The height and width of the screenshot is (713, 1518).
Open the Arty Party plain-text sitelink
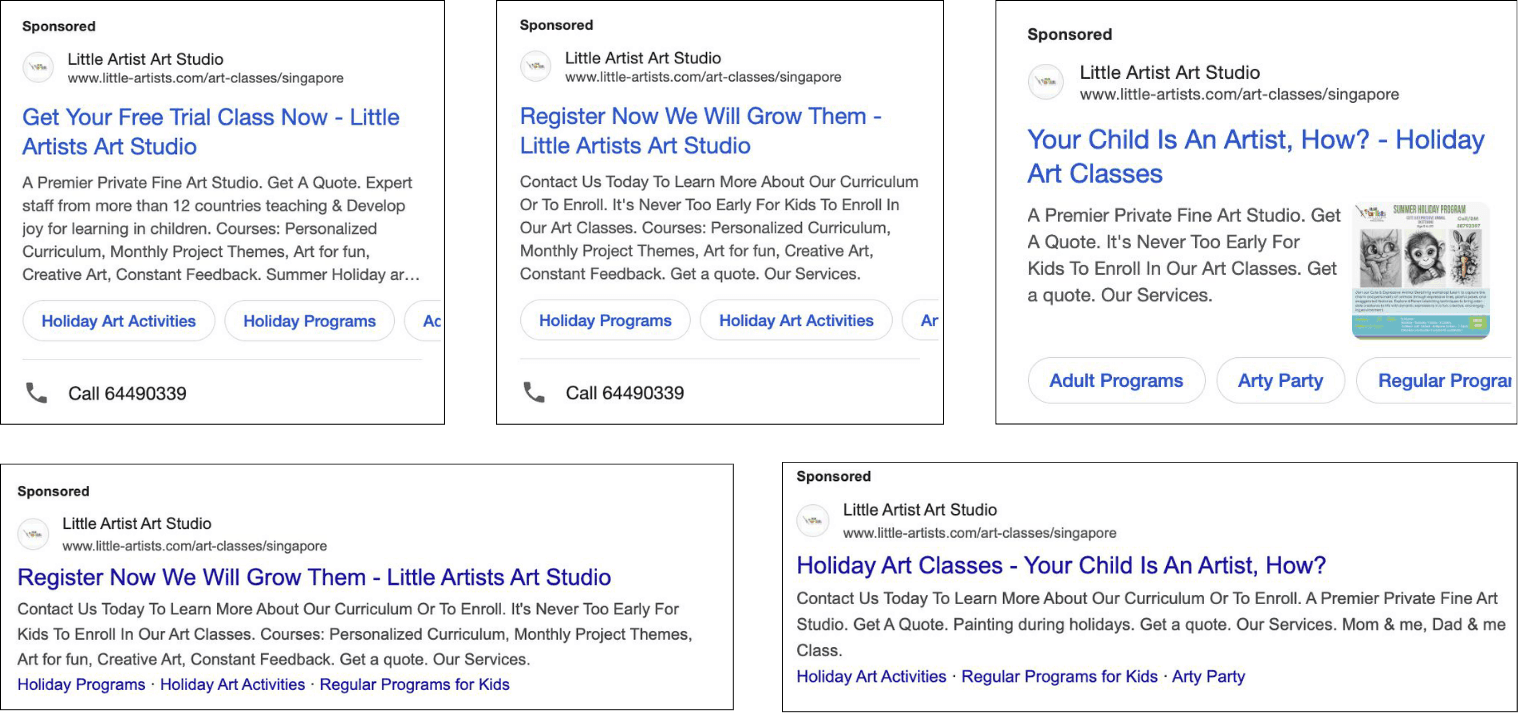[x=1208, y=677]
